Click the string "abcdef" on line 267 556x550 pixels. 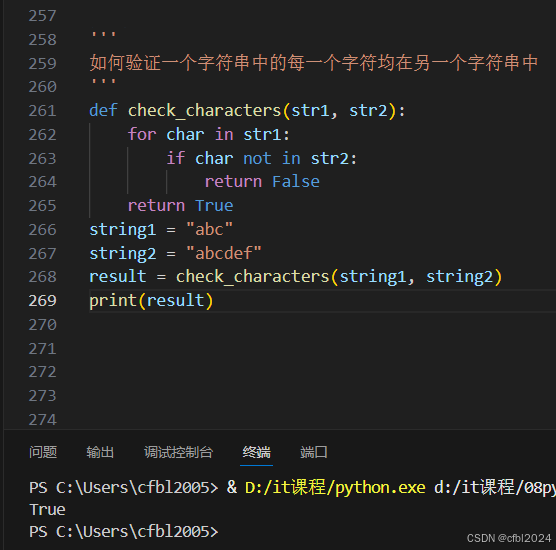point(224,253)
